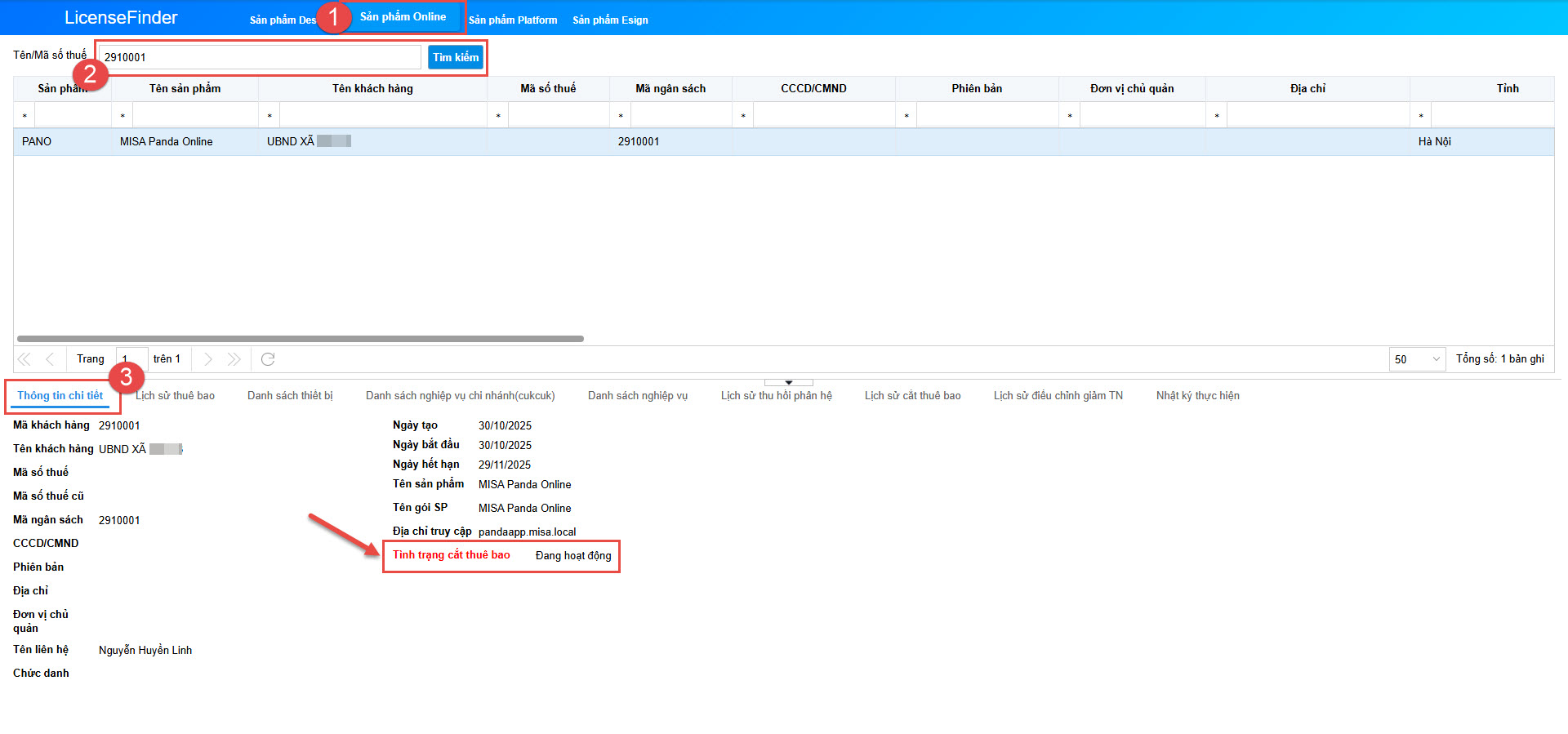Image resolution: width=1568 pixels, height=734 pixels.
Task: Switch to Sản phẩm Platform tab
Action: click(x=513, y=20)
